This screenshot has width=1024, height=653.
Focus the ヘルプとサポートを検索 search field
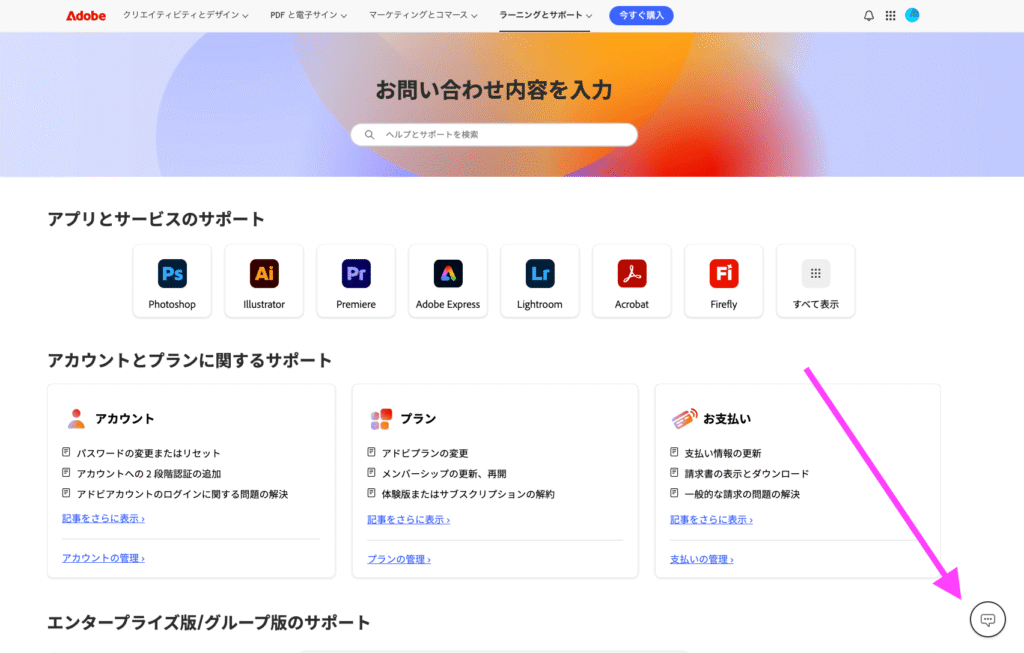494,135
